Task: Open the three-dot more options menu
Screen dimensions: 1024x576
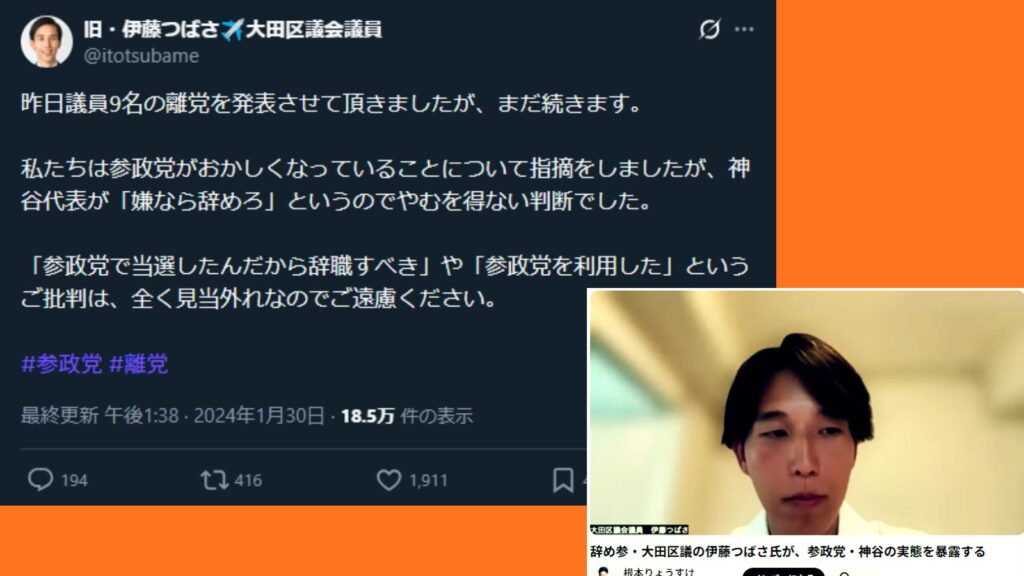Action: coord(744,29)
